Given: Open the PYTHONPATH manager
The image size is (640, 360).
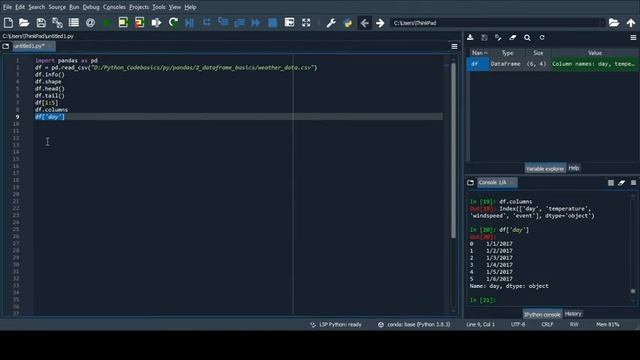Looking at the screenshot, I should 347,23.
